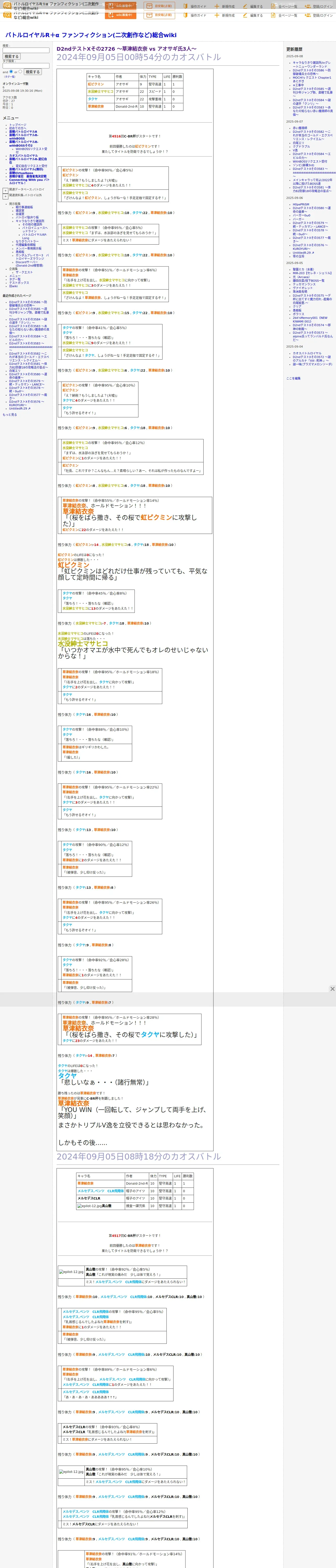Open 聖園ミカ(水着) history link
The width and height of the screenshot is (336, 1568).
304,270
